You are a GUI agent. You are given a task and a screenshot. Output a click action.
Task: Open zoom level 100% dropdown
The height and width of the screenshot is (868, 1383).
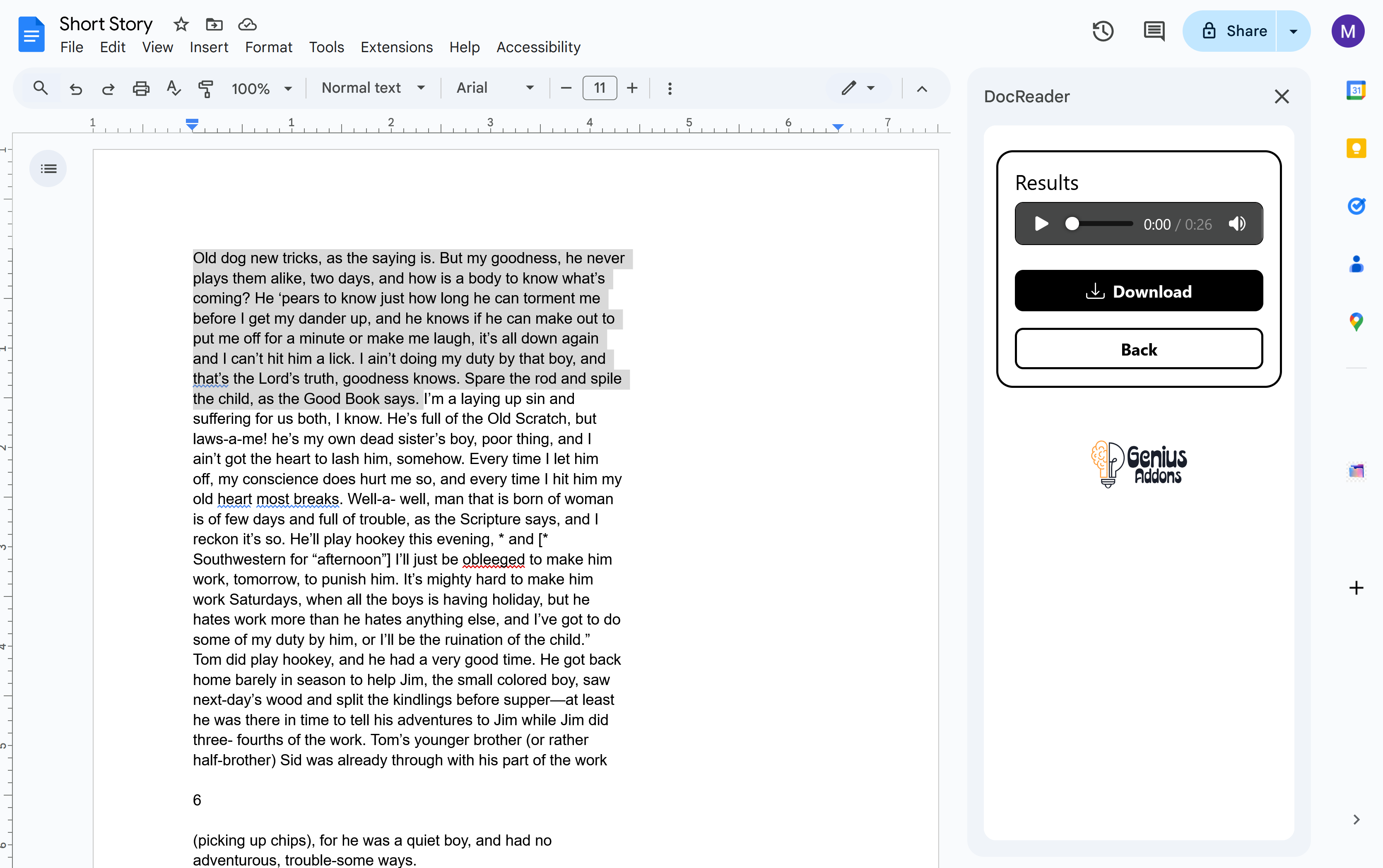click(x=262, y=89)
